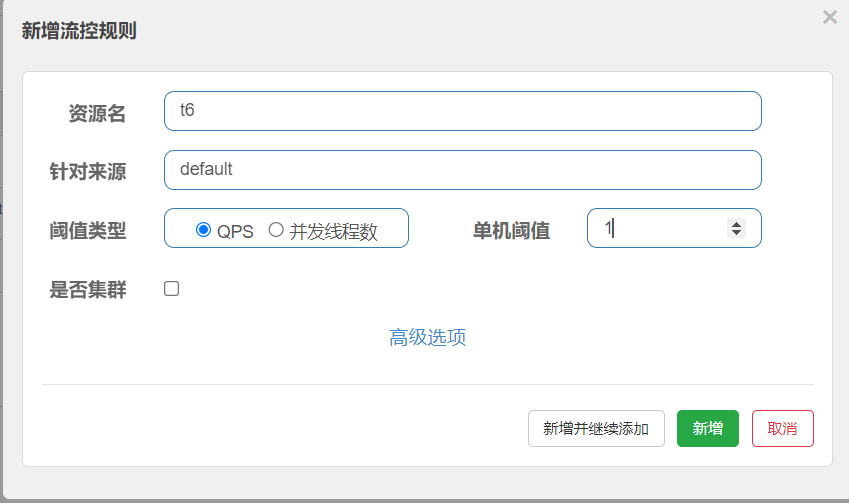This screenshot has height=503, width=849.
Task: Click the 资源名 field label
Action: [x=97, y=113]
